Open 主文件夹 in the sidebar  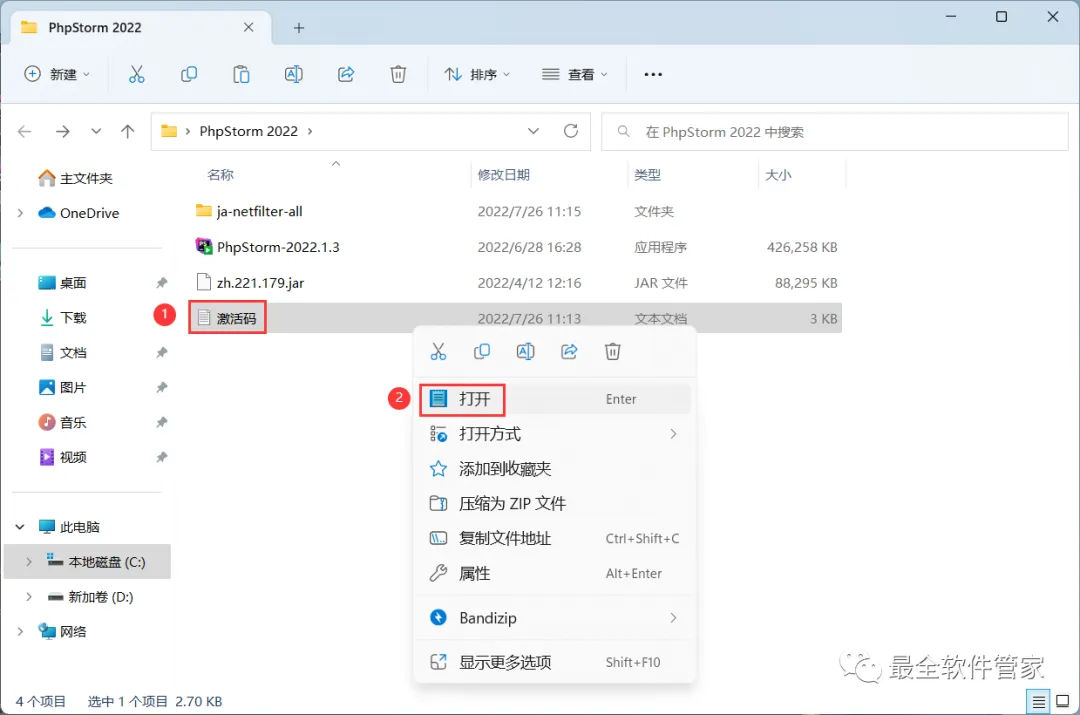(76, 178)
